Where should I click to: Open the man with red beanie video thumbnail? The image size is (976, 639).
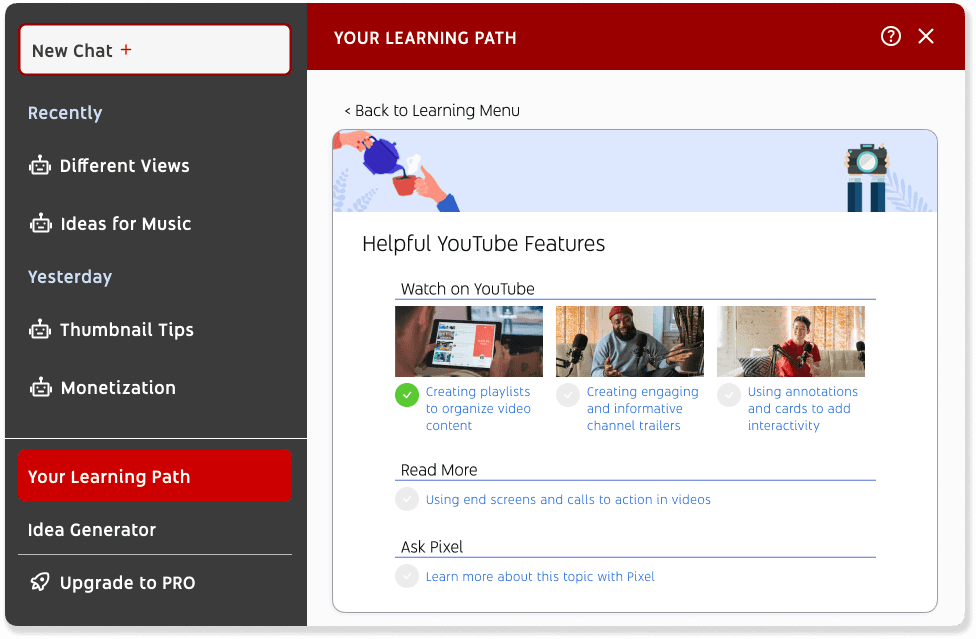[x=630, y=341]
